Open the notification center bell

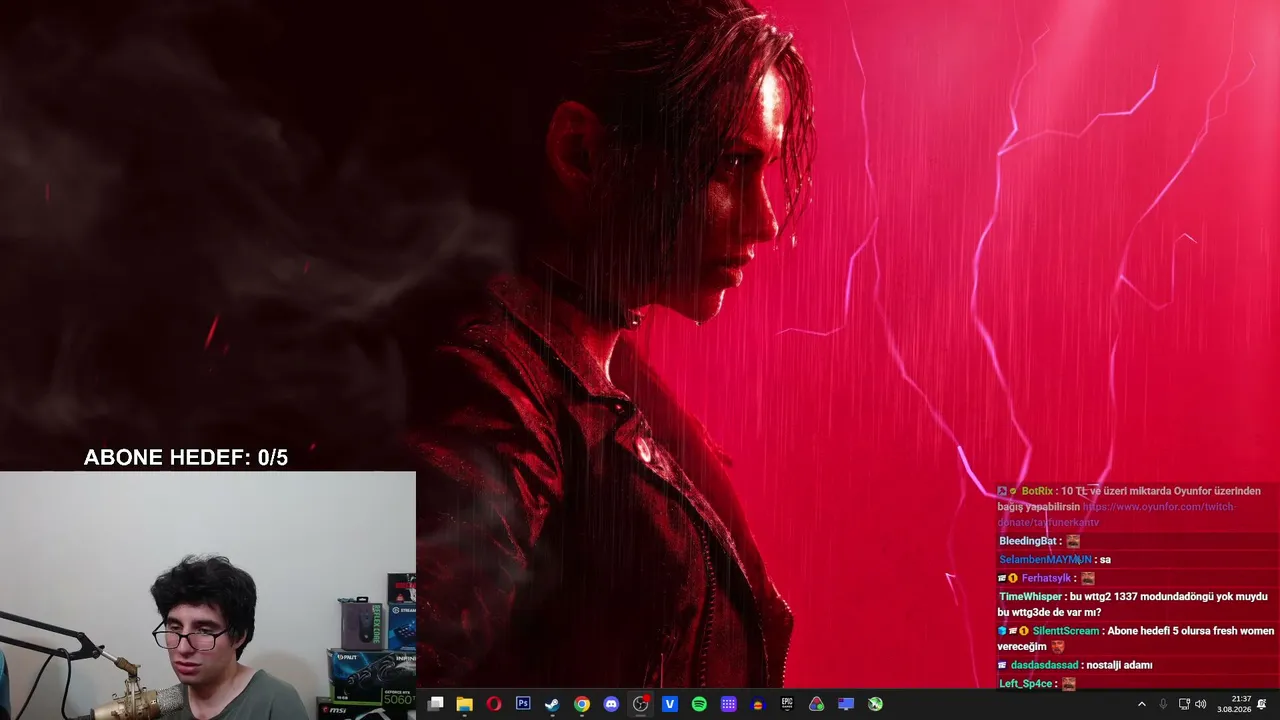[x=1262, y=704]
